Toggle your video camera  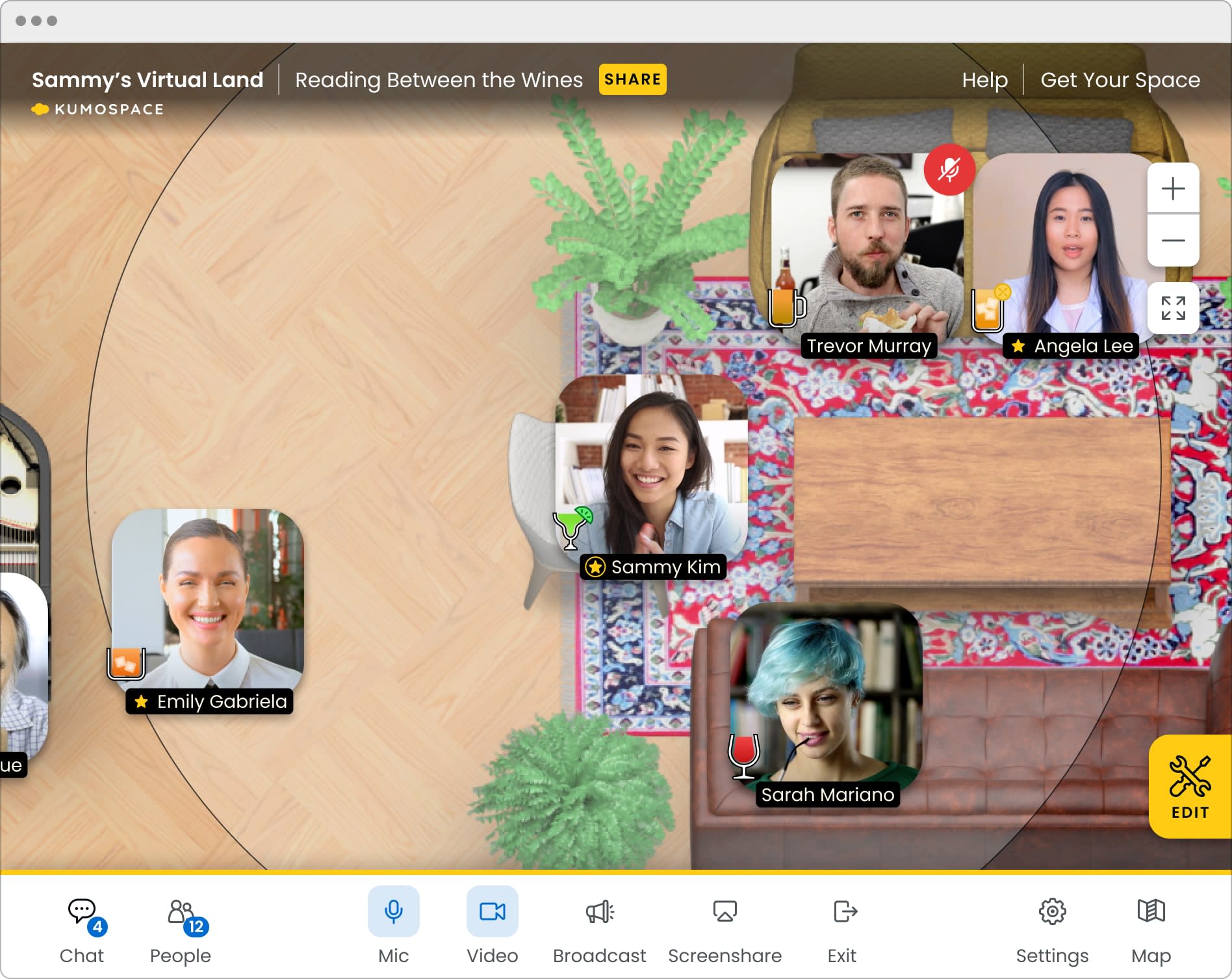(x=492, y=911)
